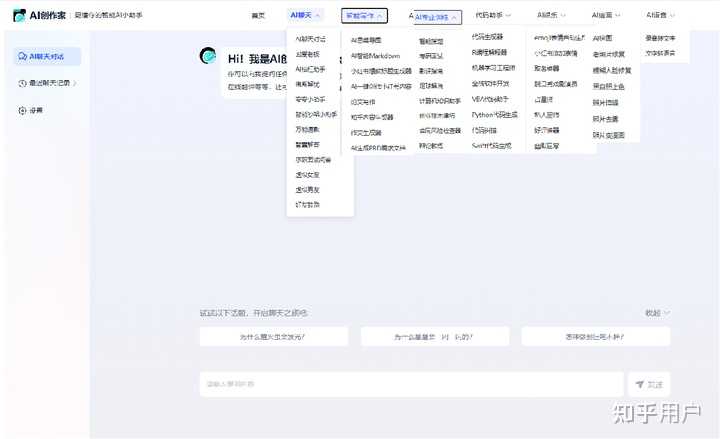This screenshot has height=439, width=720.
Task: Open 好评神器 entertainment entry
Action: (546, 130)
